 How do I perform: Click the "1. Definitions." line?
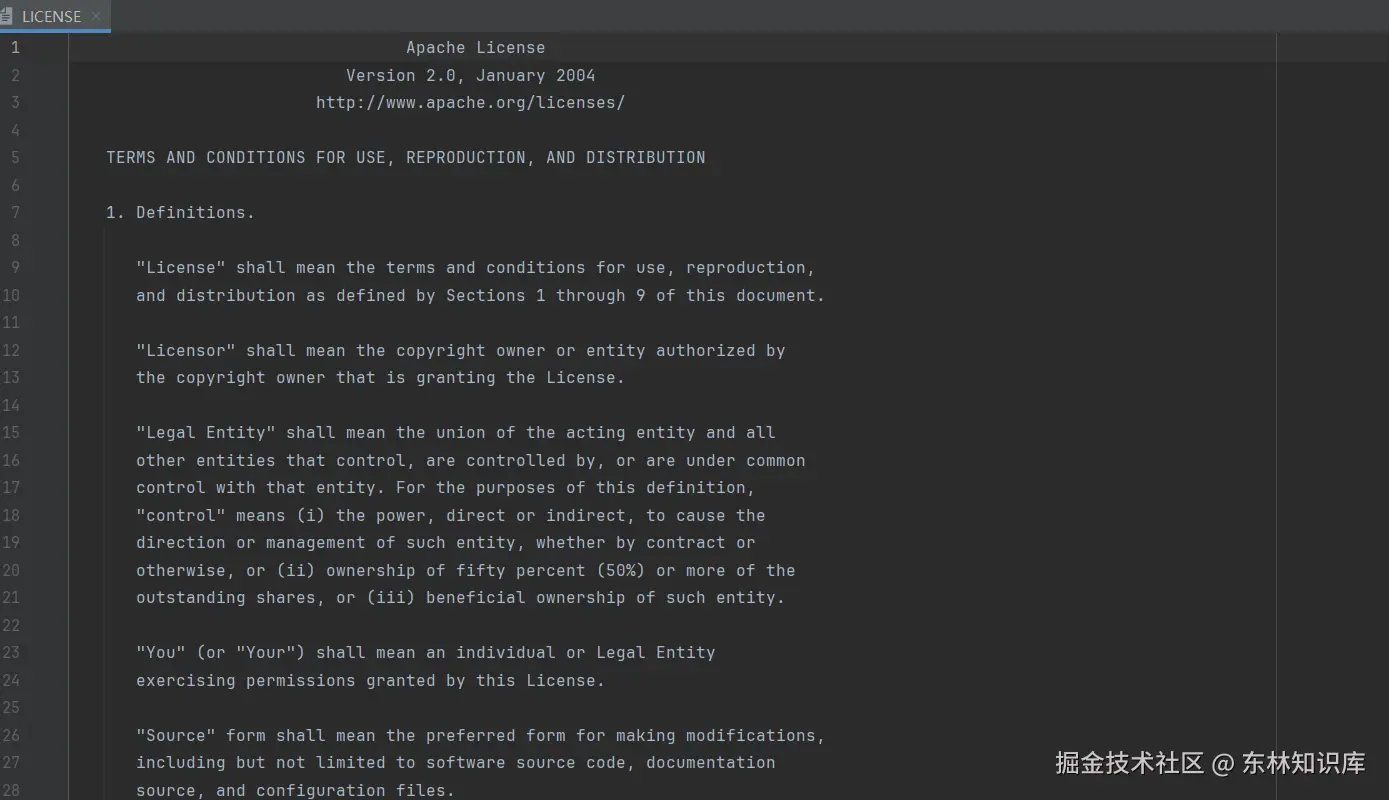[x=181, y=212]
